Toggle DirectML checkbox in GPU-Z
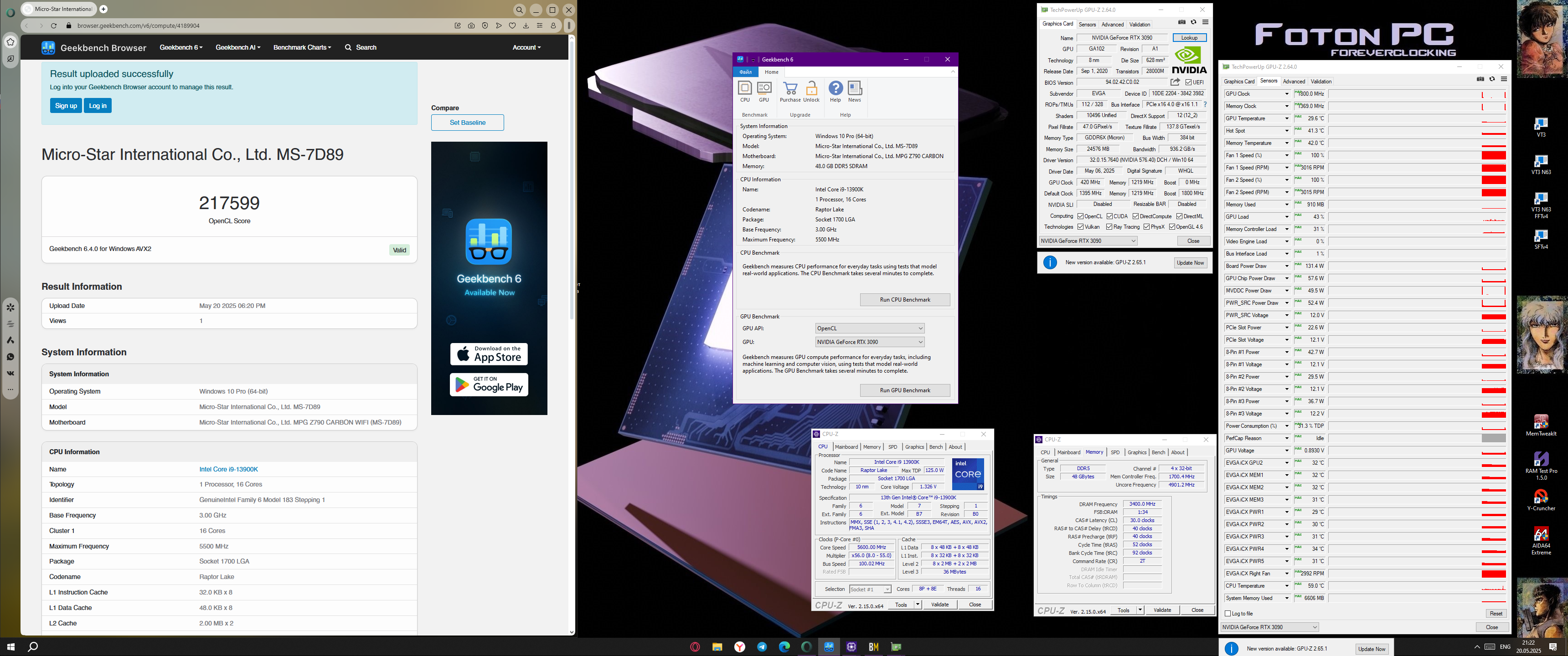 point(1180,216)
